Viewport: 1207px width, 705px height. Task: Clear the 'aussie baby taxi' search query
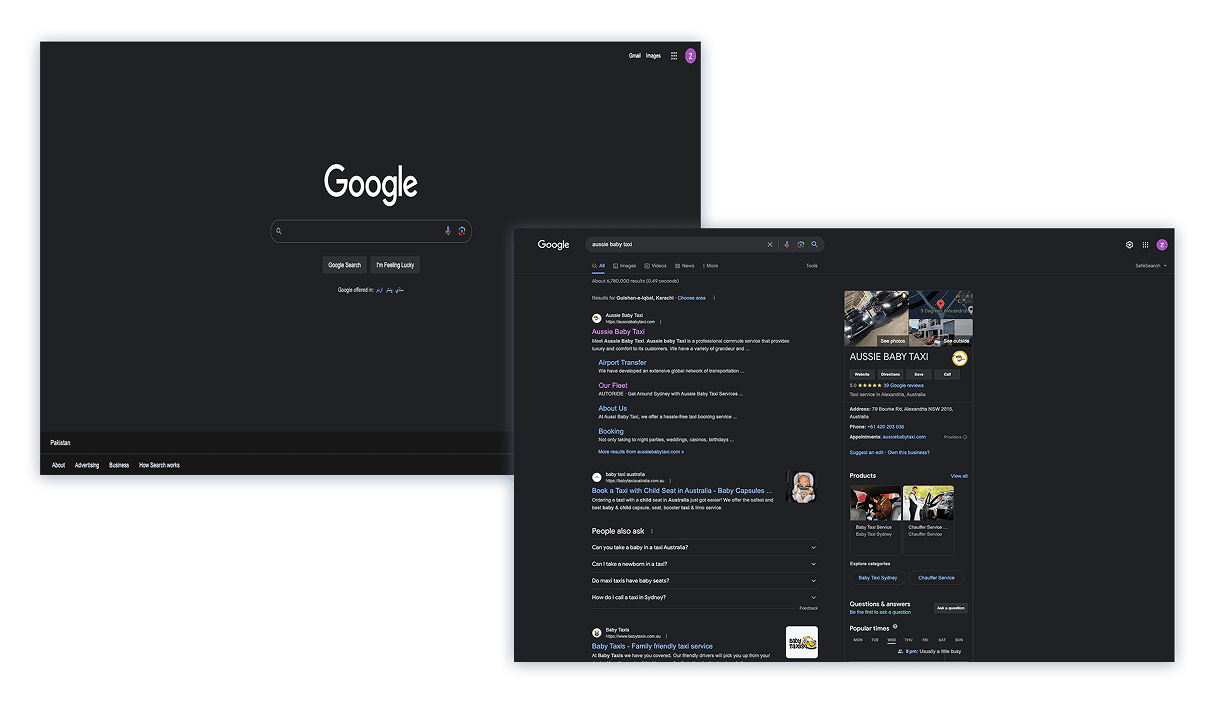(770, 245)
